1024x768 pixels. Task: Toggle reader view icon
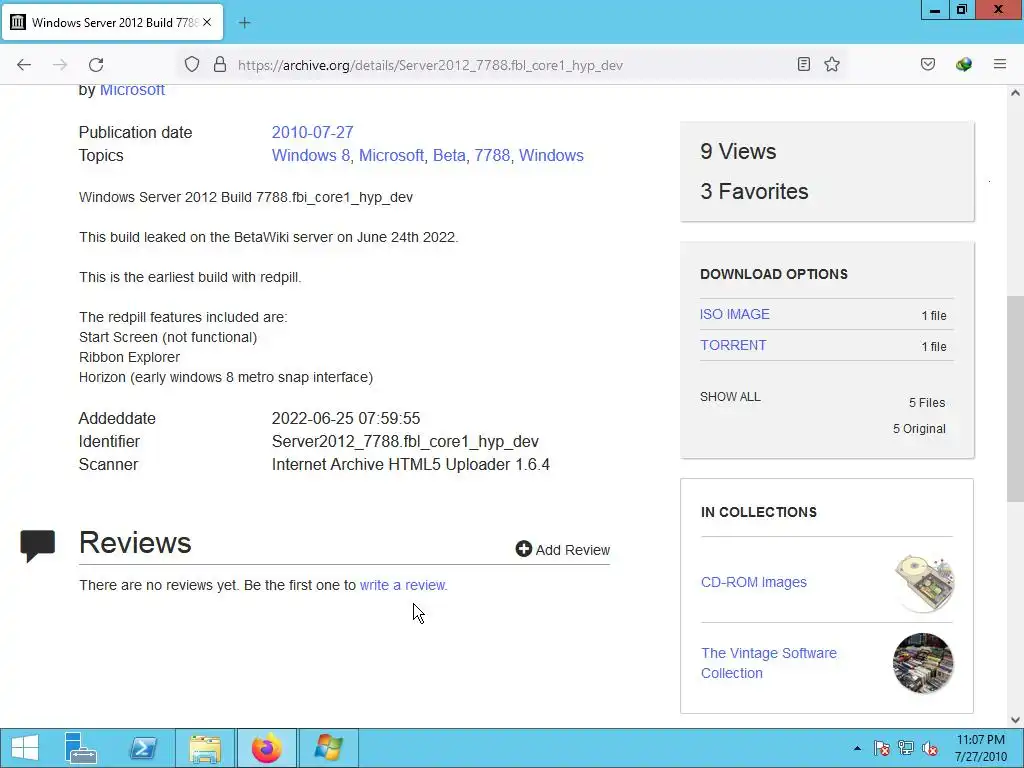tap(804, 64)
